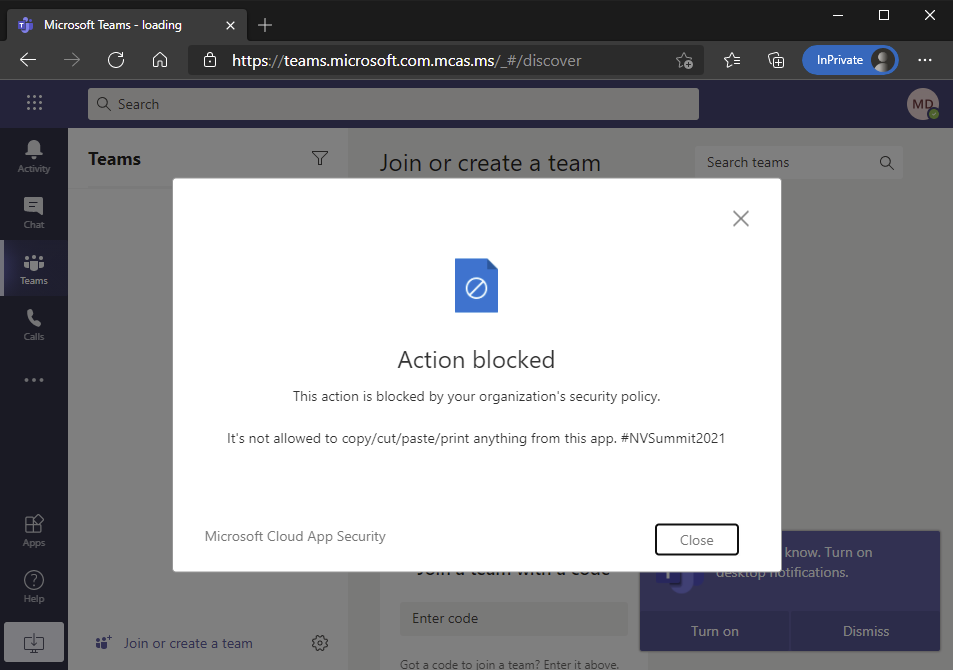
Task: Go forward in the browser
Action: (72, 60)
